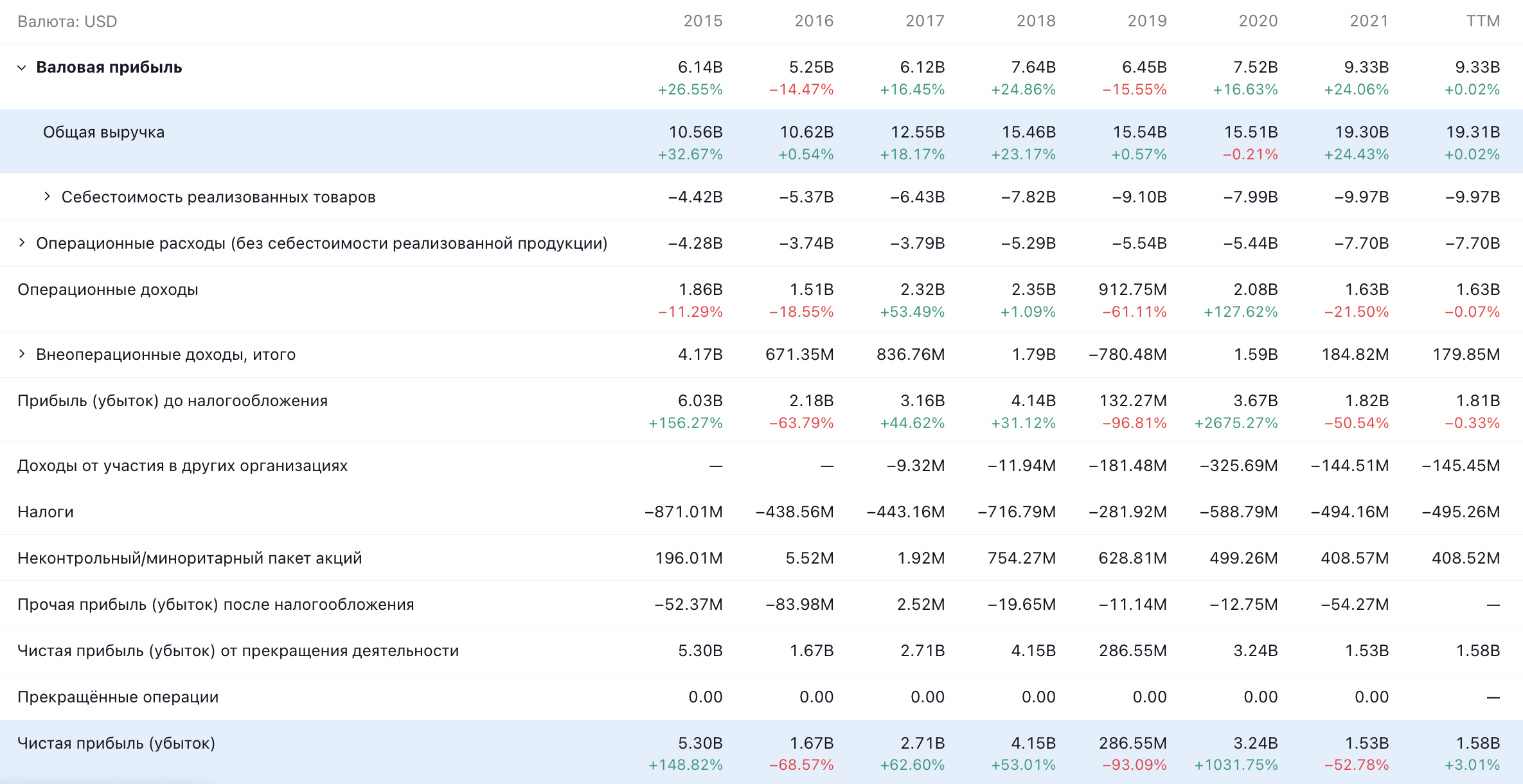Click Прибыль (убыток) до налогообложения label
The width and height of the screenshot is (1523, 784).
coord(173,401)
